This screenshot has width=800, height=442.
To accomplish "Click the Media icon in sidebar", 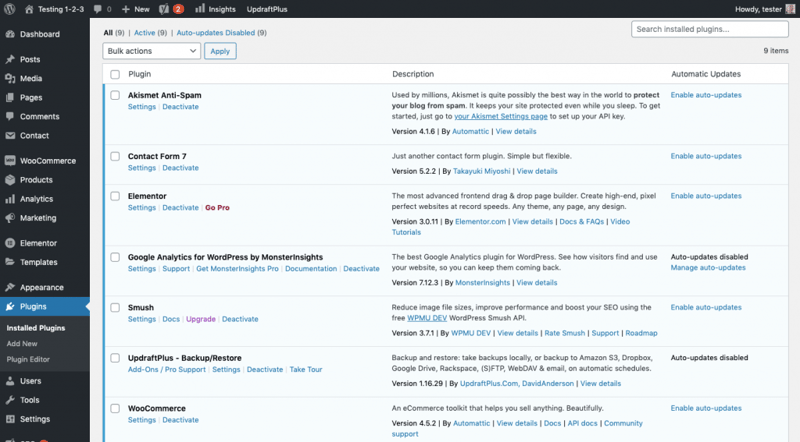I will [10, 78].
